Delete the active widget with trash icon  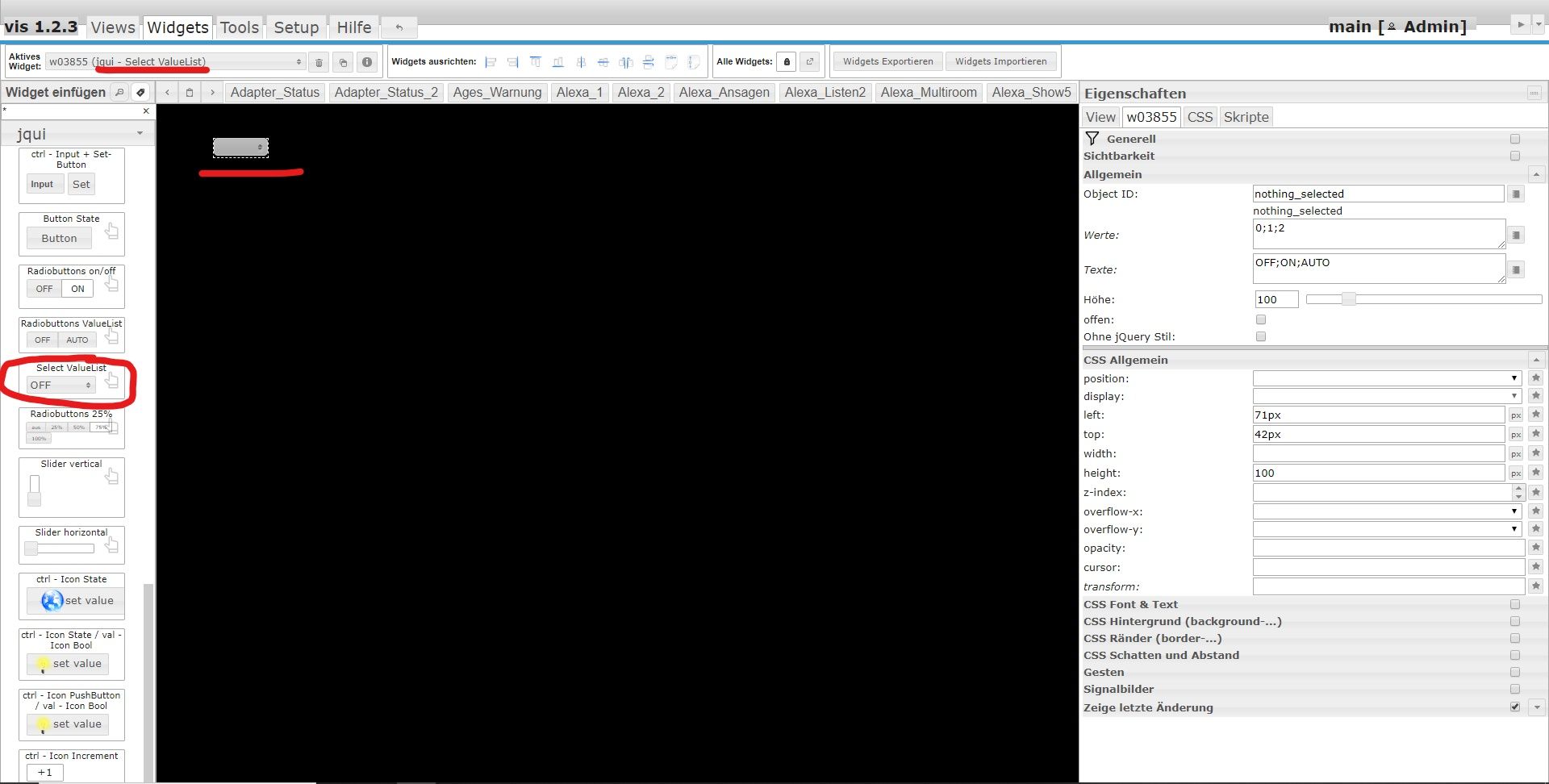[x=319, y=62]
